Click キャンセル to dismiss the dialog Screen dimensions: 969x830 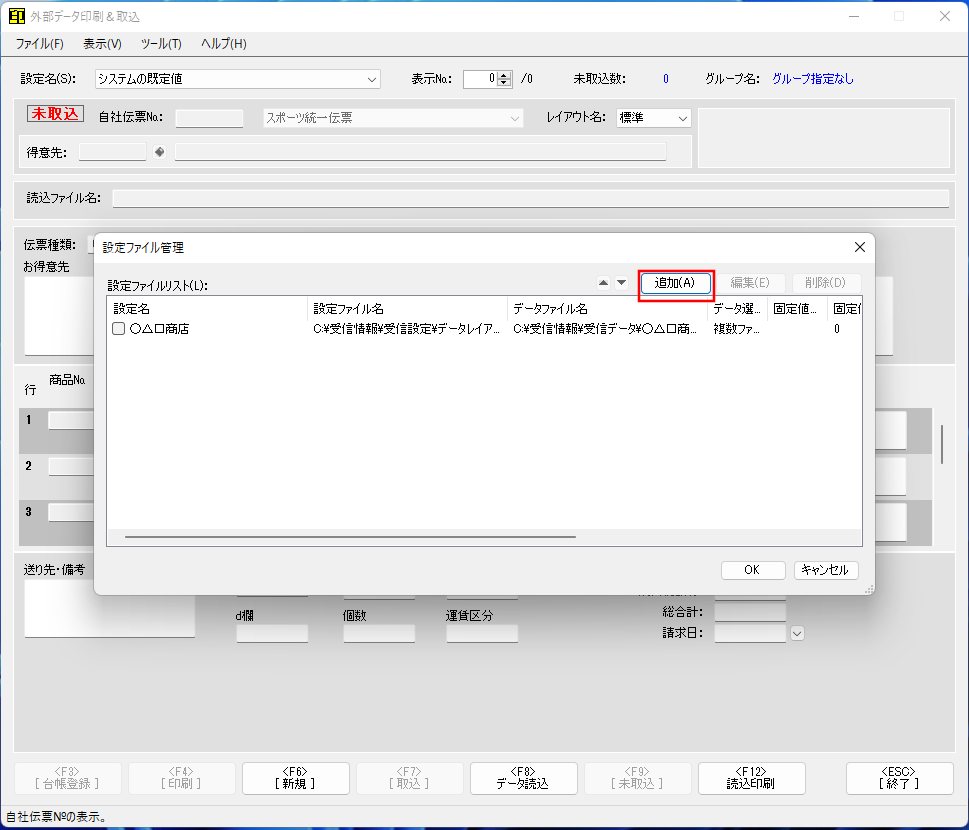pyautogui.click(x=826, y=570)
